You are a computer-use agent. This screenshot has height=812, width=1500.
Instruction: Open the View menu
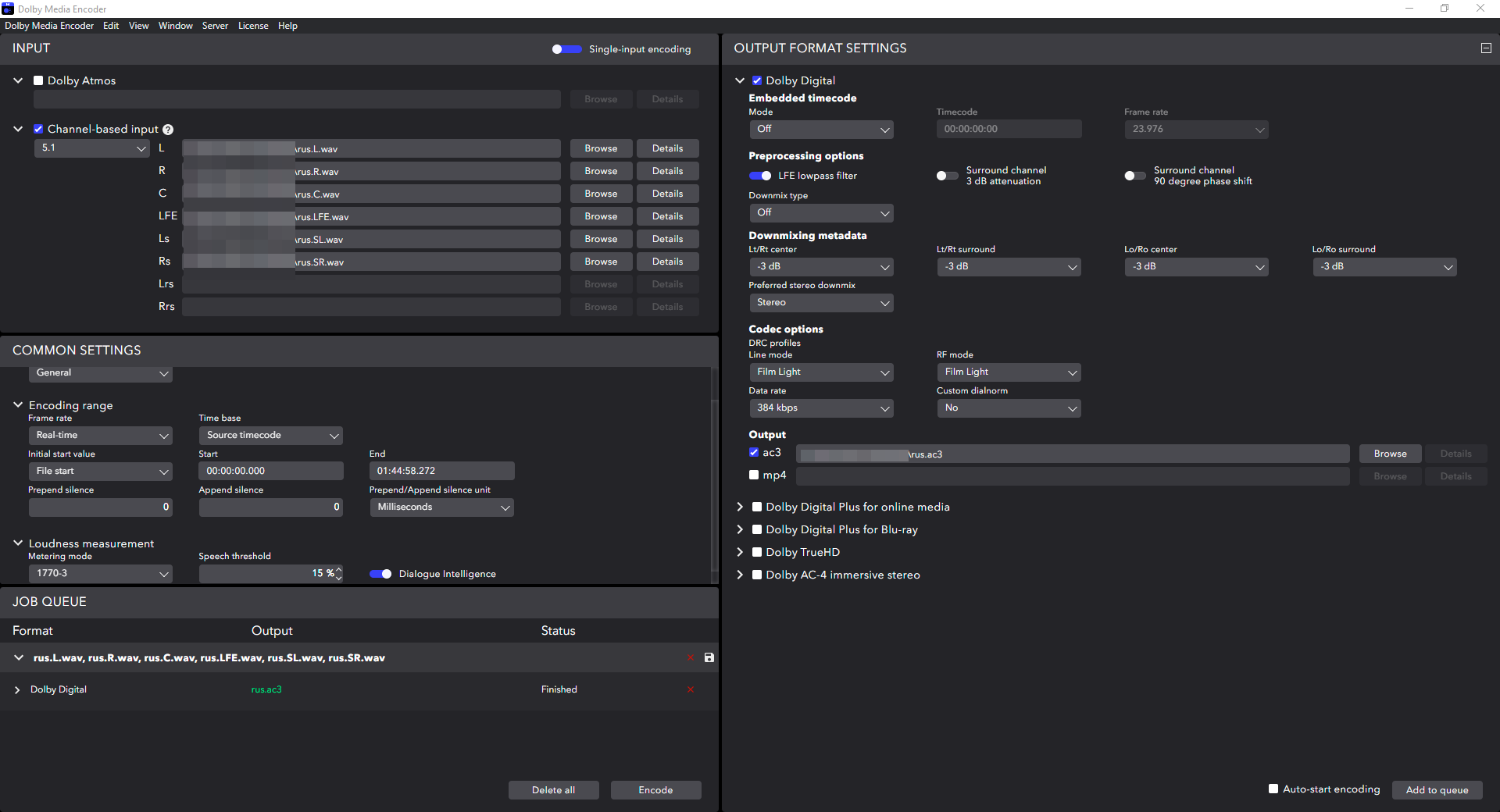point(139,26)
